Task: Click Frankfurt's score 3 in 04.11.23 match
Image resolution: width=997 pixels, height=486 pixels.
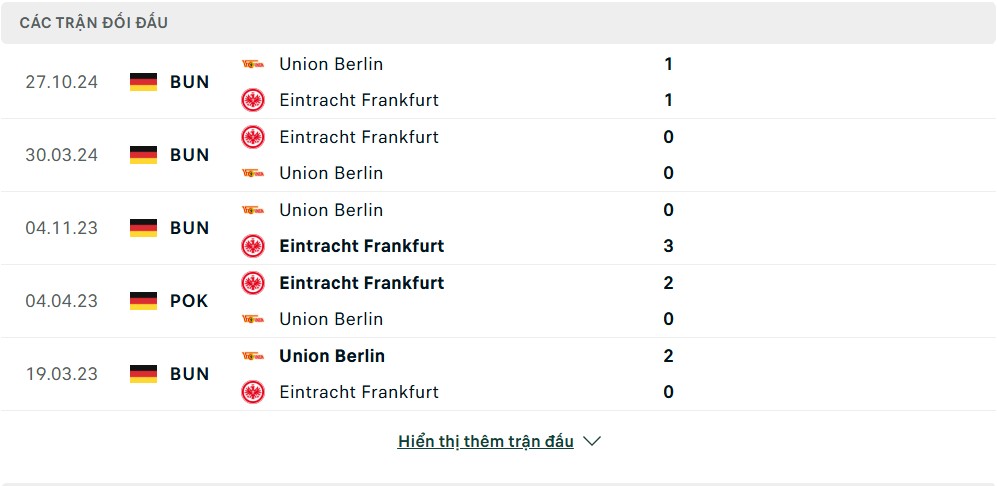Action: (668, 246)
